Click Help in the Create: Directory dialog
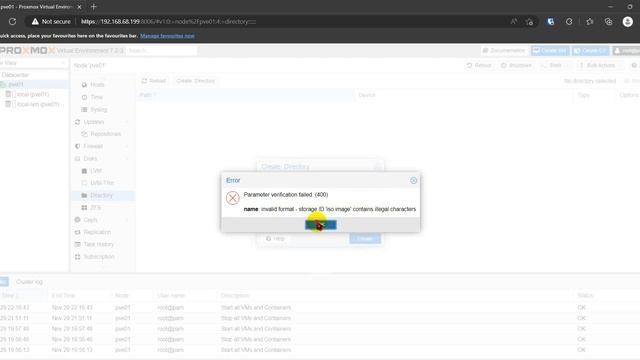This screenshot has width=640, height=360. 275,238
